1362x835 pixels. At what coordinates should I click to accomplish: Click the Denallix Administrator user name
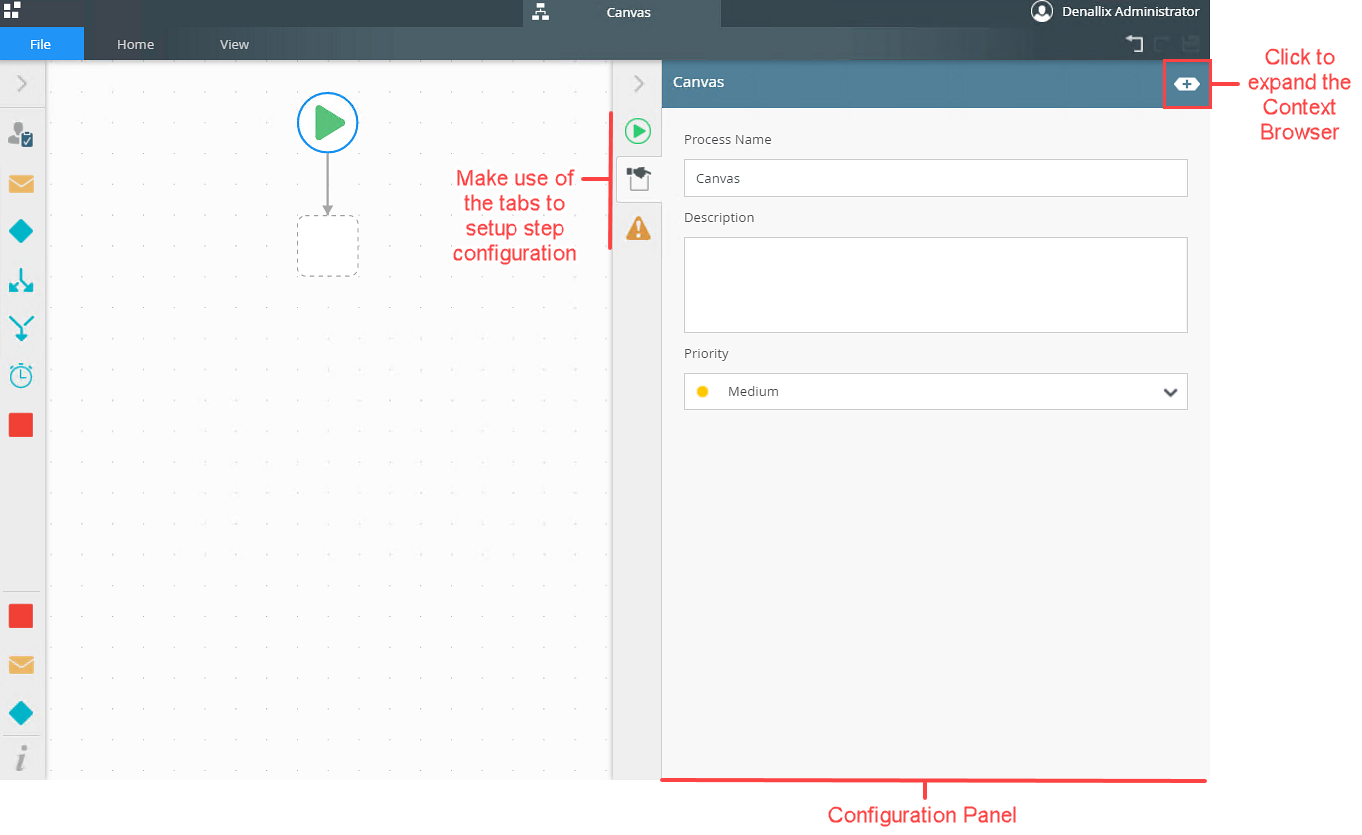pyautogui.click(x=1130, y=12)
